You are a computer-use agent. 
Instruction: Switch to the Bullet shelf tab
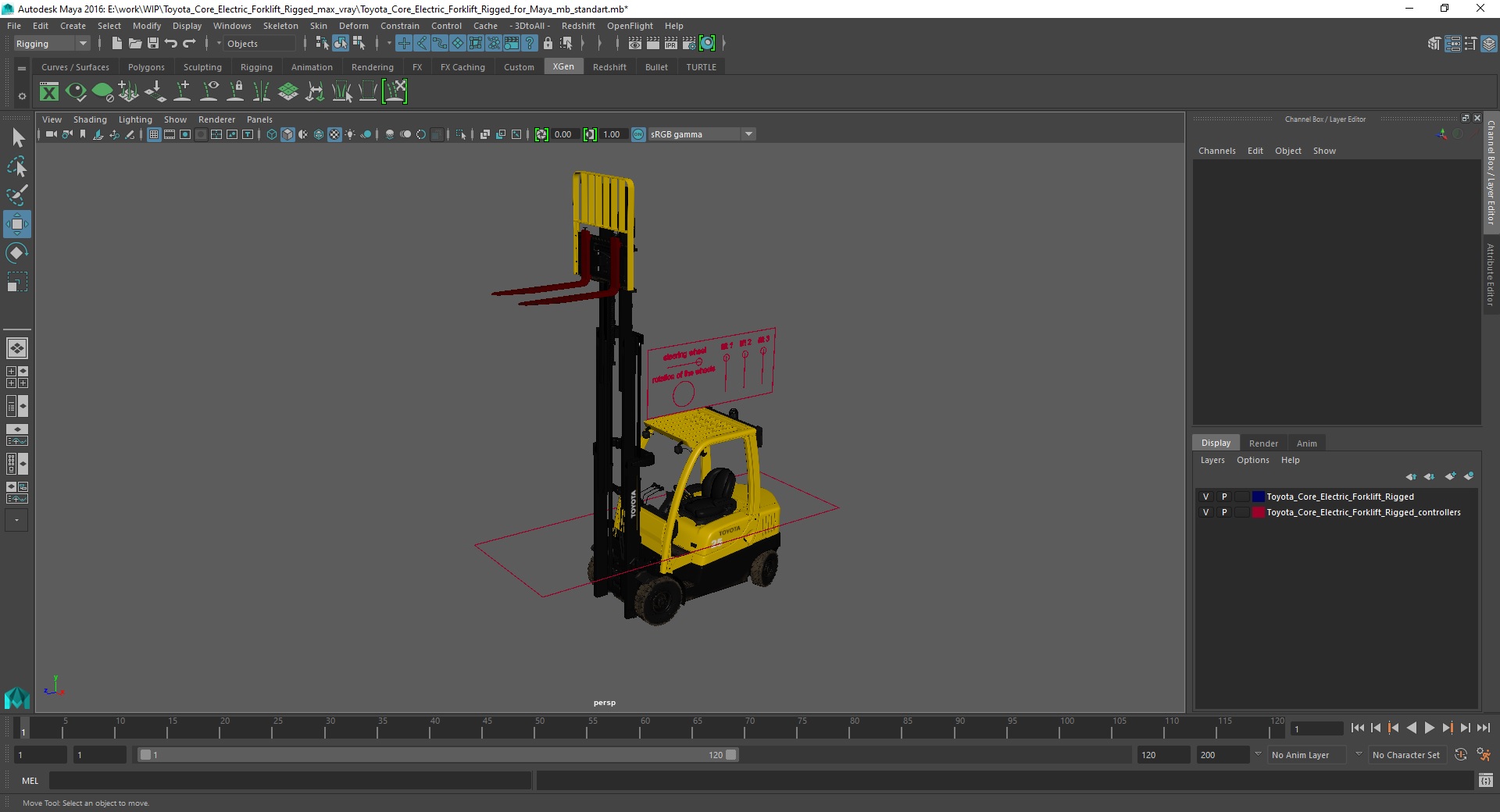pos(656,67)
